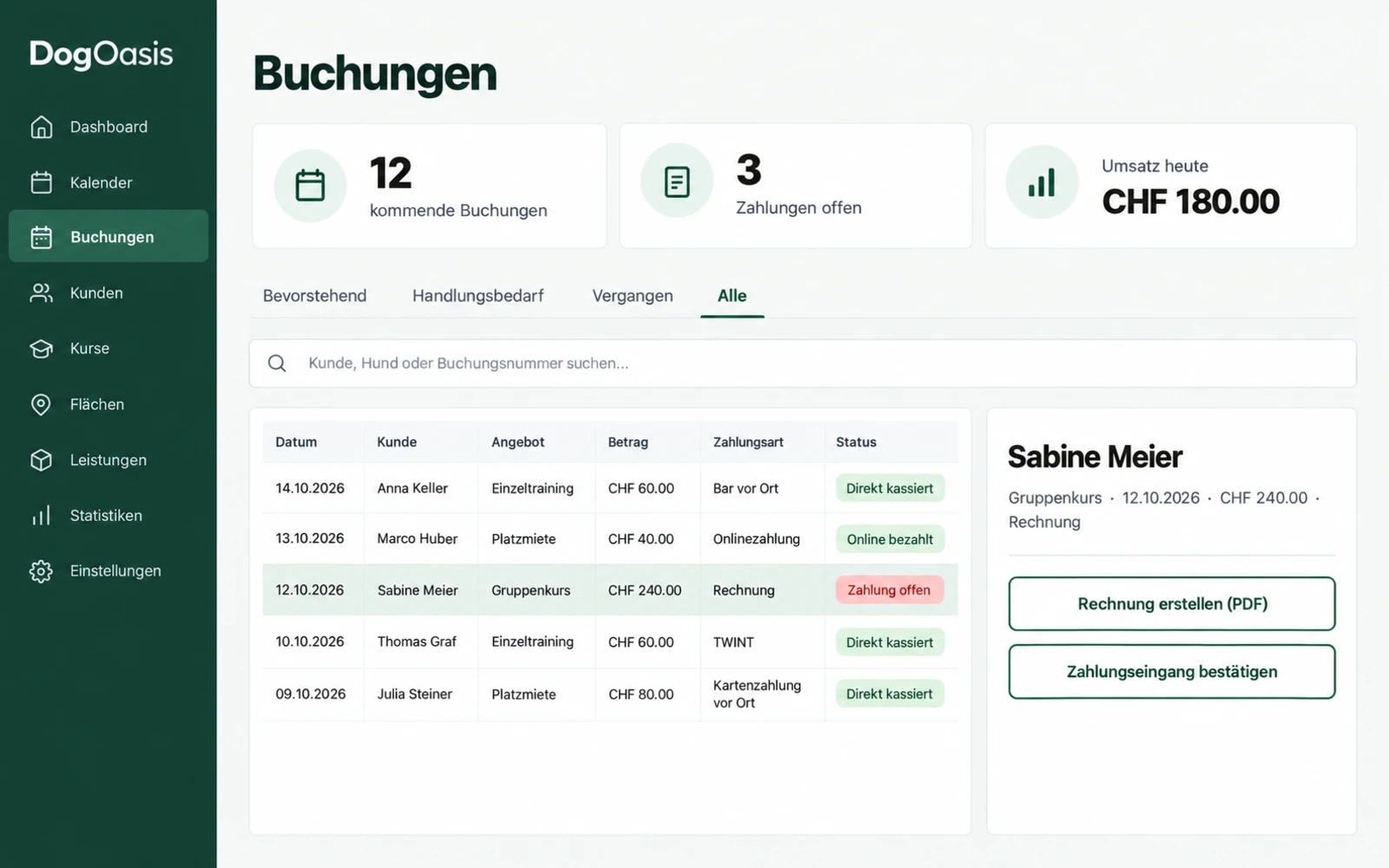Image resolution: width=1389 pixels, height=868 pixels.
Task: Click the Statistiken bar chart icon
Action: click(x=41, y=516)
